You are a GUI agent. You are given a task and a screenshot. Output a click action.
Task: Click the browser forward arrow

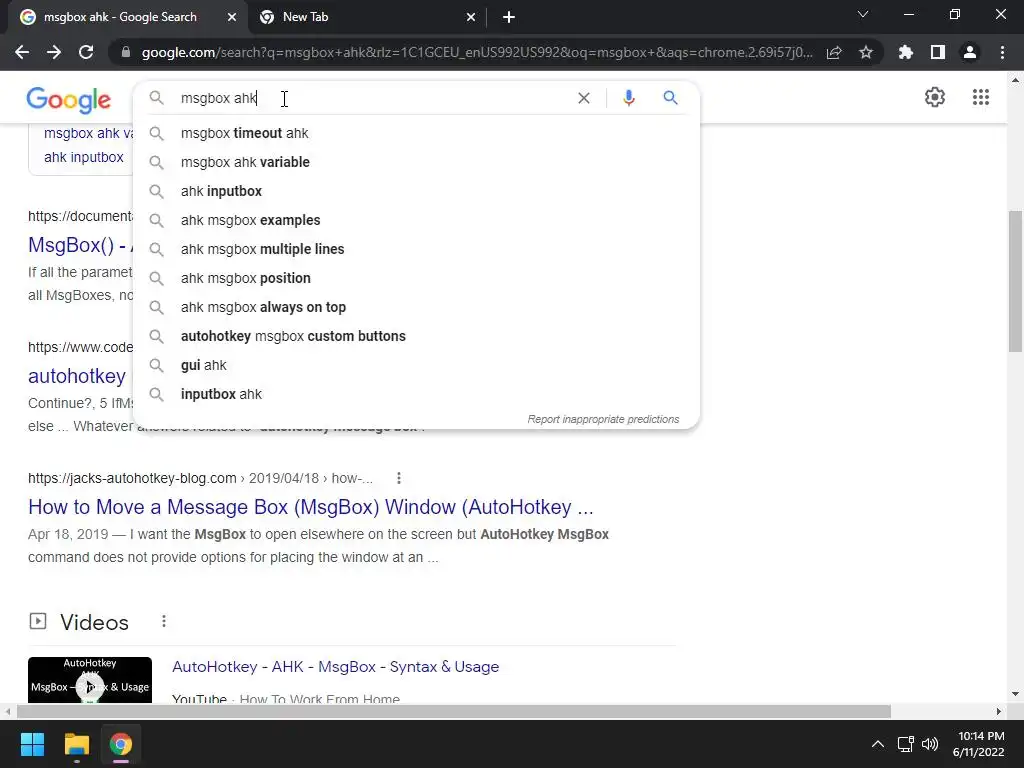coord(54,52)
